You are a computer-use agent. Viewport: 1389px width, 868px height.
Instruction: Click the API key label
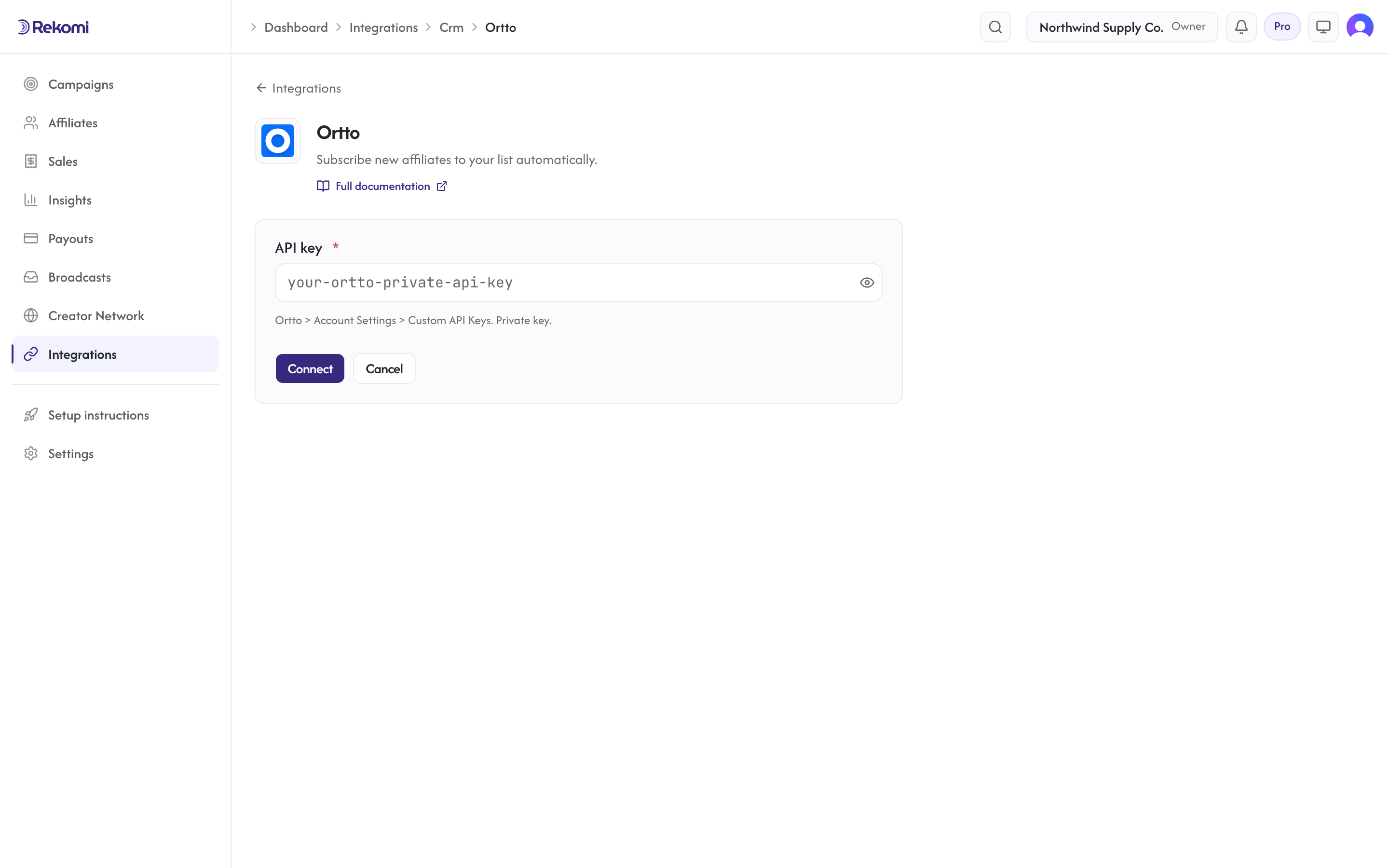[299, 247]
